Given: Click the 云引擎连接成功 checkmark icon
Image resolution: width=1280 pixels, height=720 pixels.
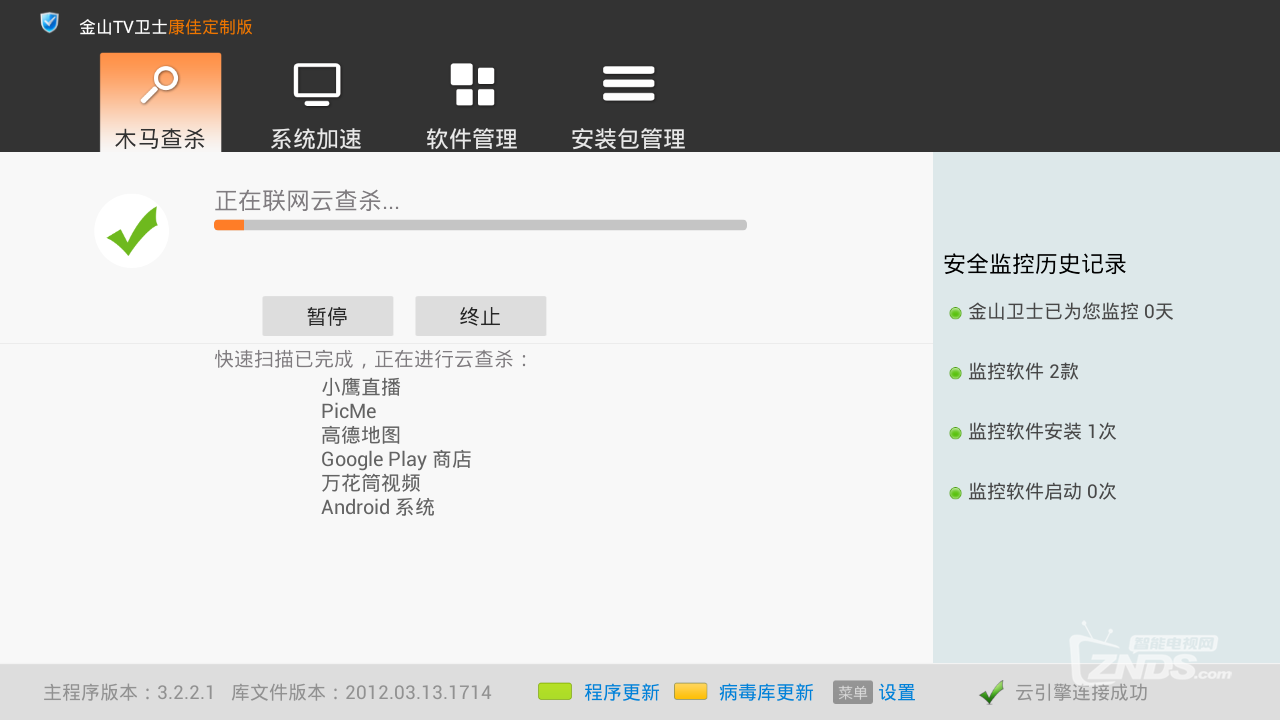Looking at the screenshot, I should [x=991, y=692].
